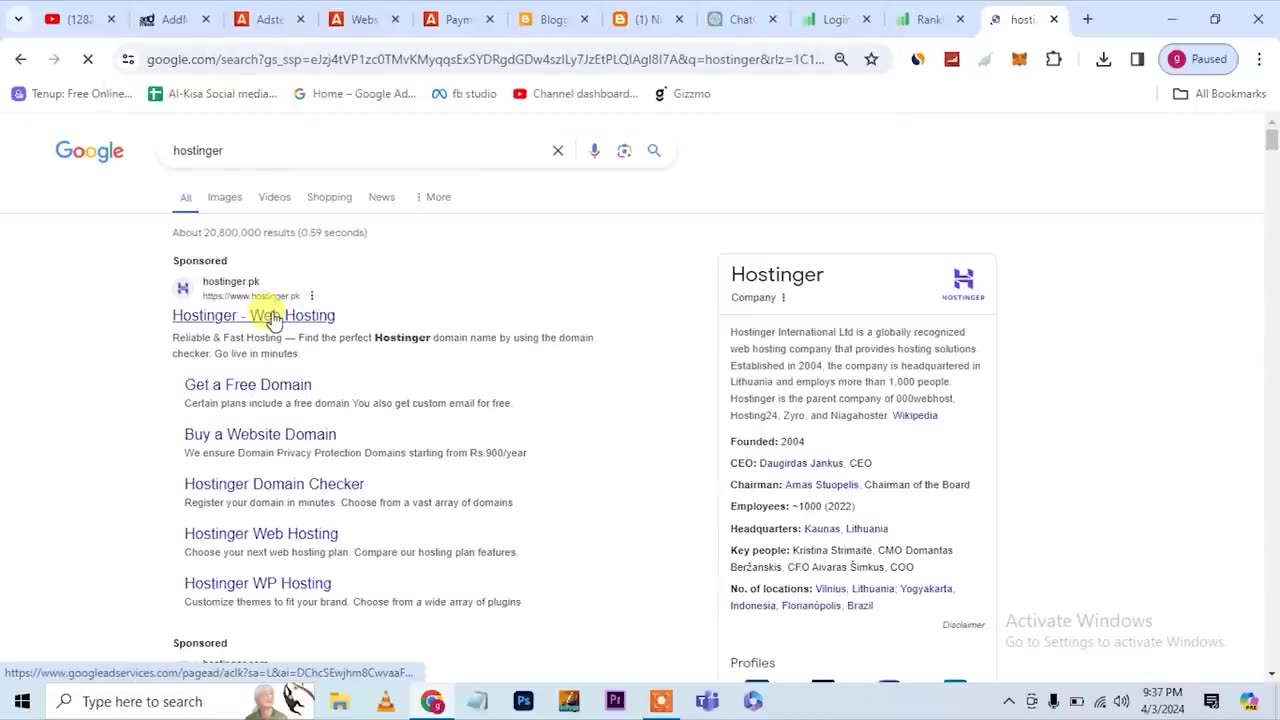Switch to the YouTube (128) tab
This screenshot has height=720, width=1280.
pyautogui.click(x=72, y=19)
